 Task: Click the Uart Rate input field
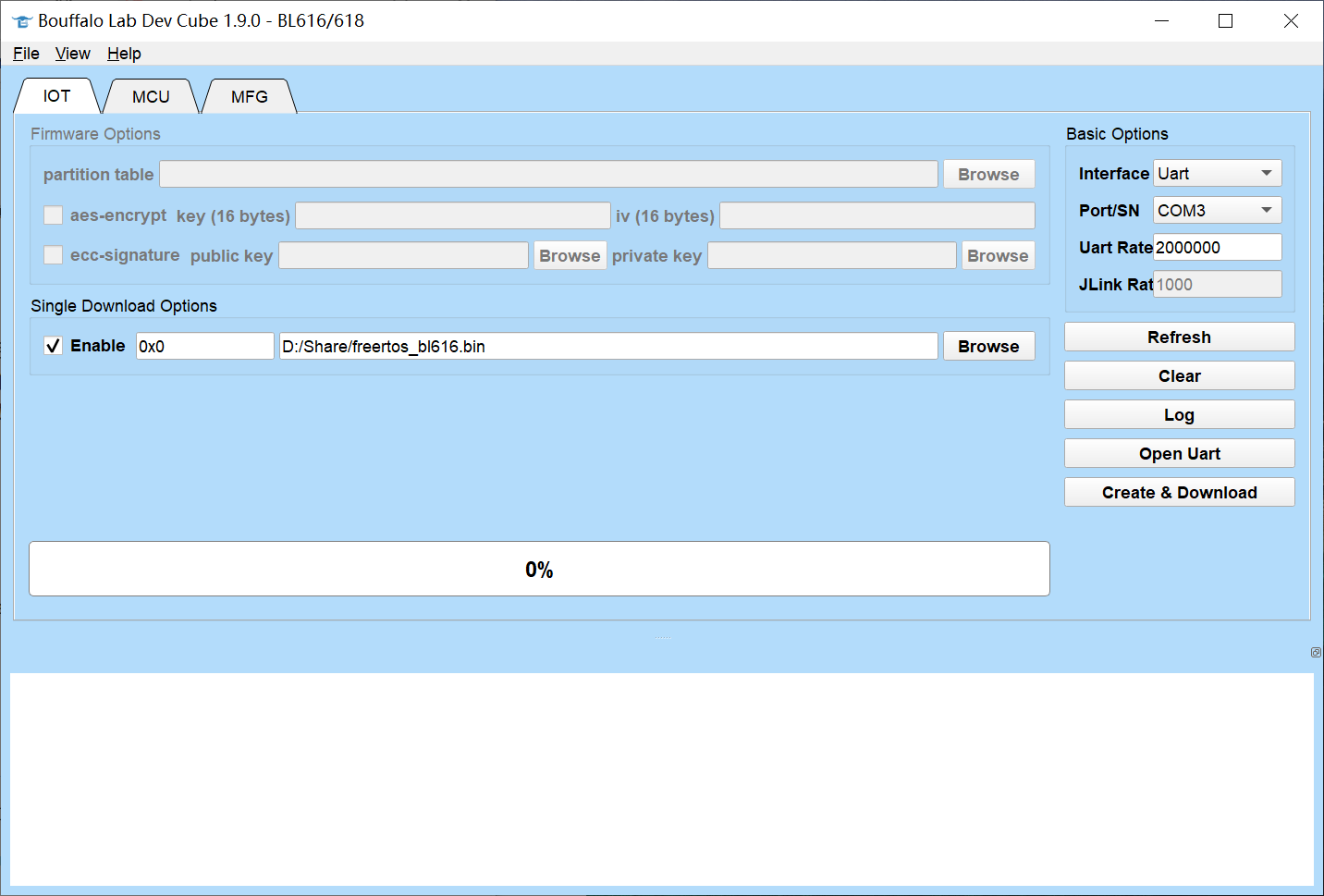coord(1217,248)
